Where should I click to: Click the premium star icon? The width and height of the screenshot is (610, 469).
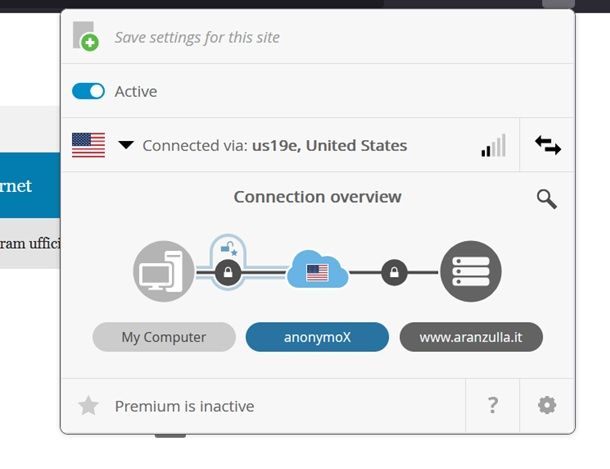tap(89, 406)
